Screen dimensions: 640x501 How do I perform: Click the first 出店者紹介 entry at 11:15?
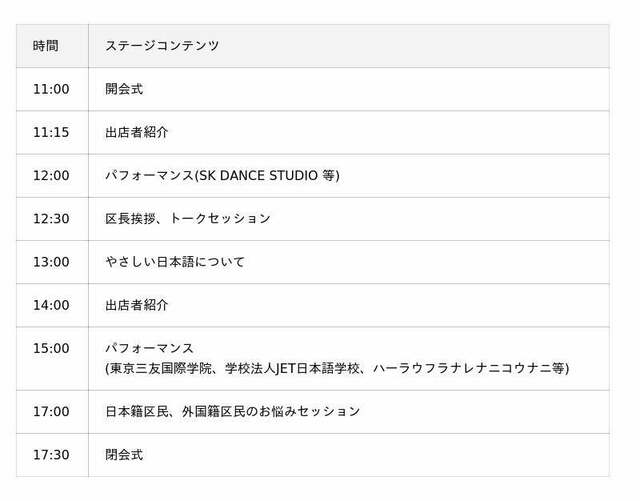(x=137, y=132)
